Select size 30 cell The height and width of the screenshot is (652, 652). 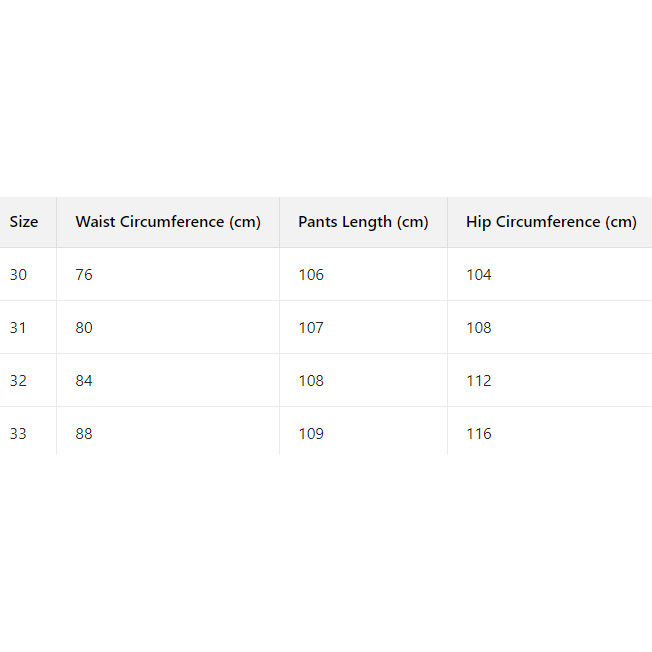(x=19, y=275)
